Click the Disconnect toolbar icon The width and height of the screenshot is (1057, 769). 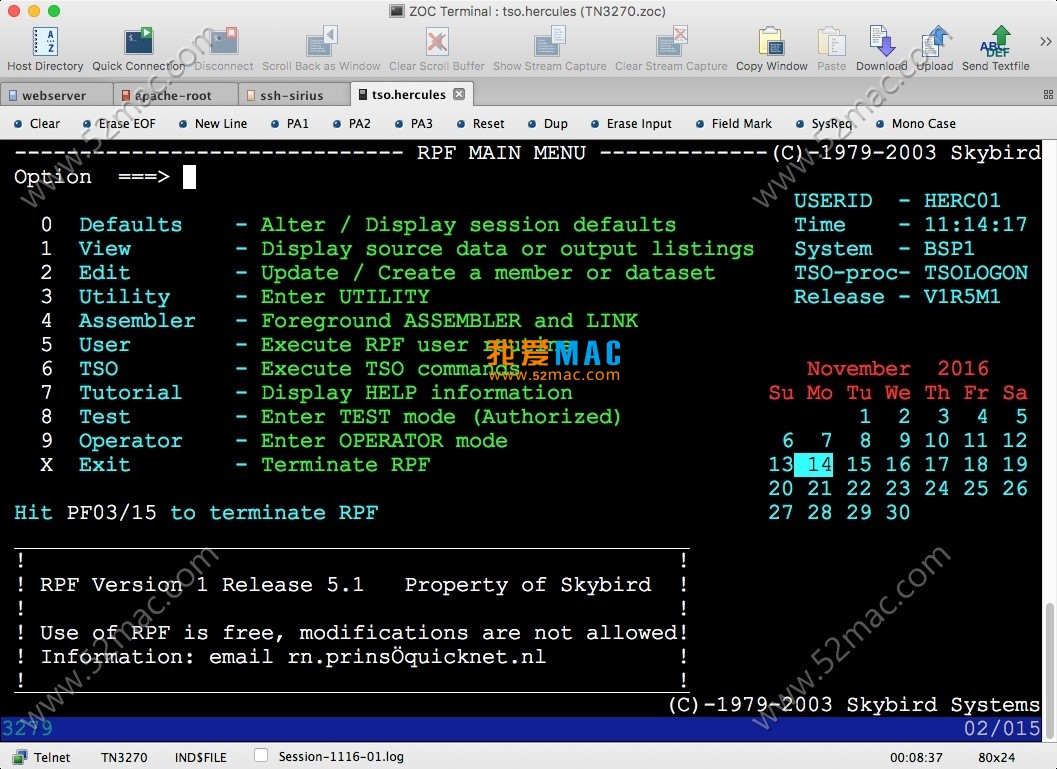tap(224, 42)
